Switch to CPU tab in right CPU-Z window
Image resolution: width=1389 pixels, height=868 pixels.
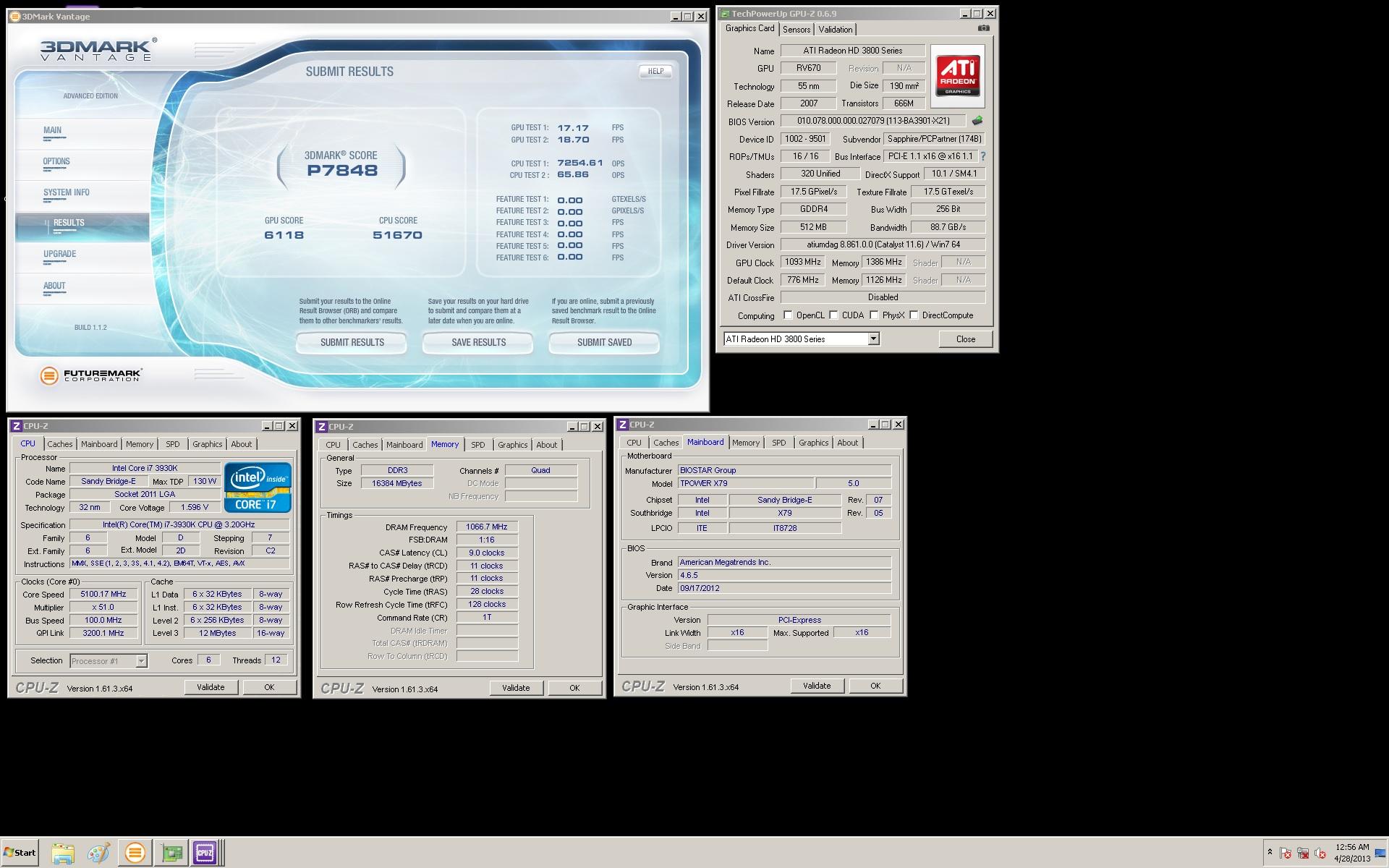(634, 443)
